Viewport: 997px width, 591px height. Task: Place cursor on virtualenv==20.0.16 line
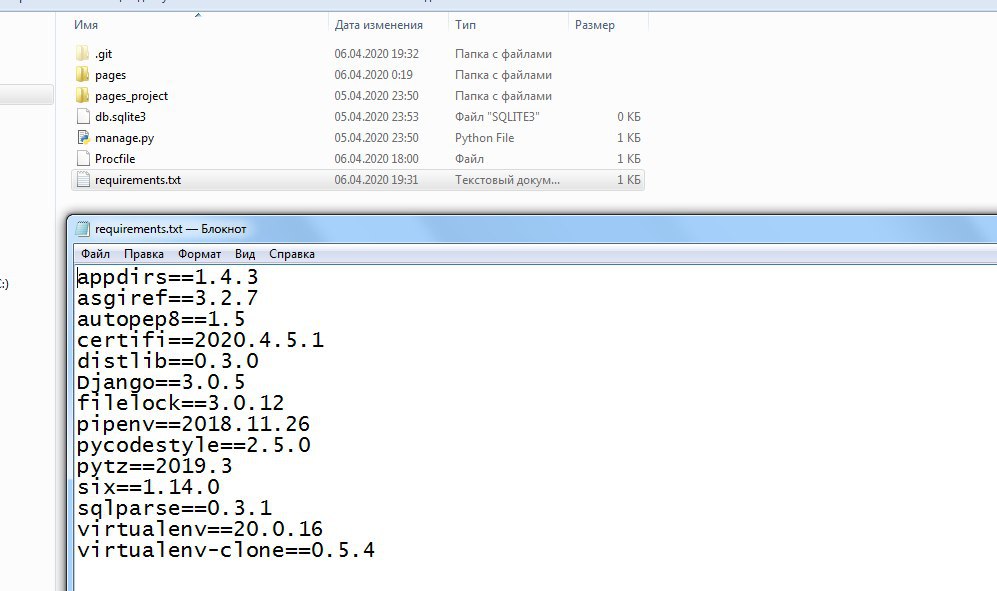pos(200,529)
